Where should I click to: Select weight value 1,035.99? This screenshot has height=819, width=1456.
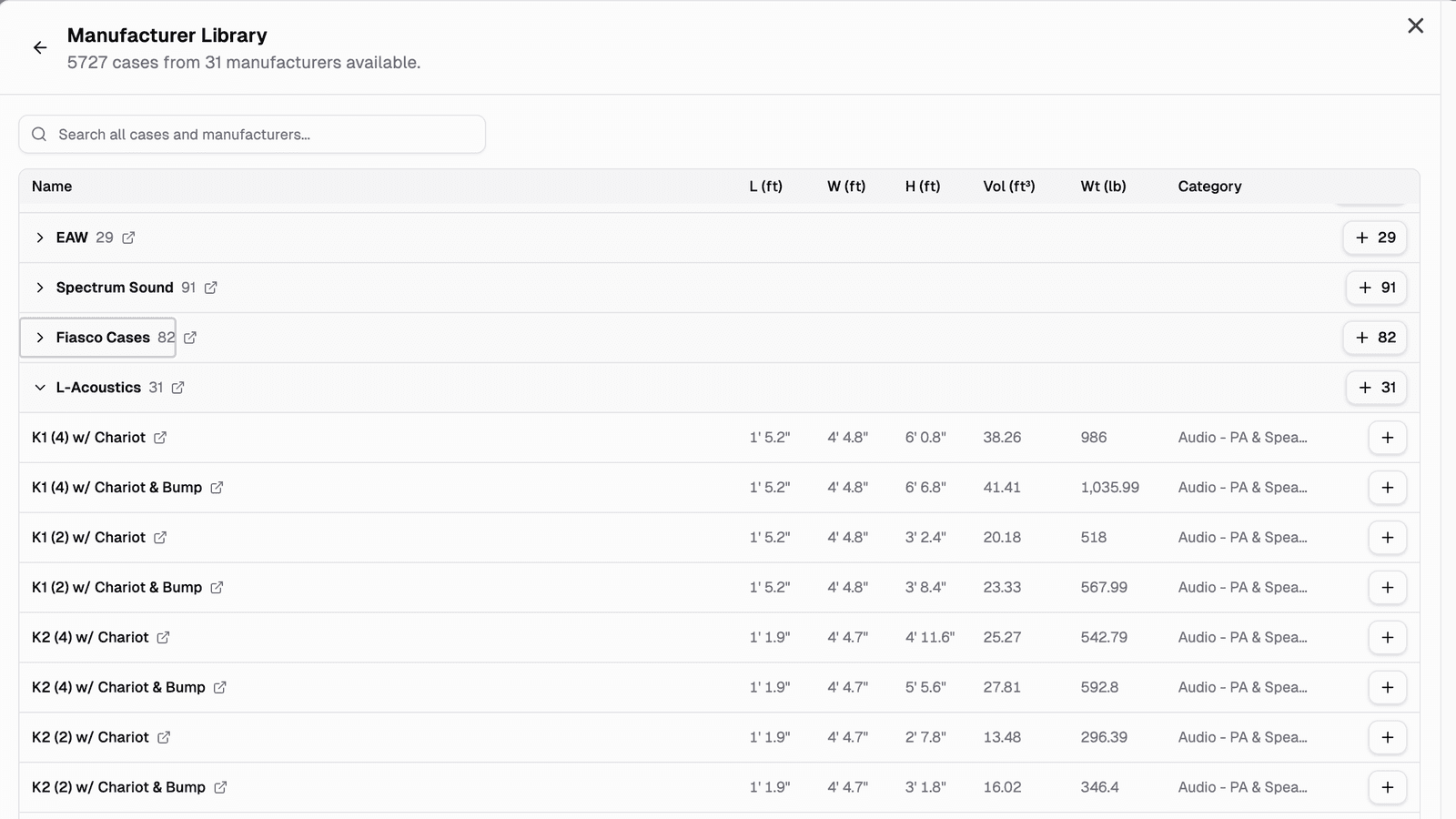[x=1110, y=488]
